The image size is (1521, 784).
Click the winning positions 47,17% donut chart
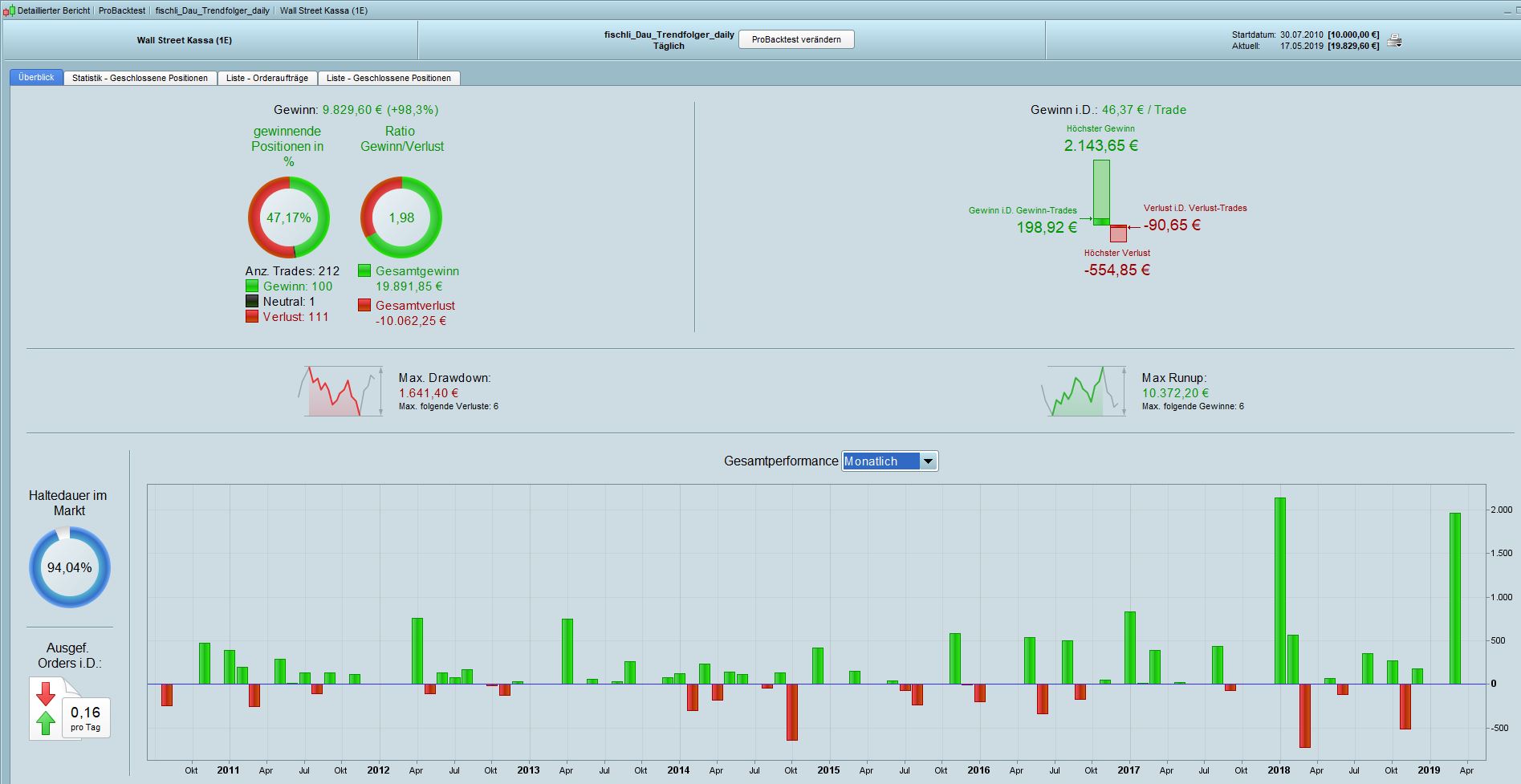tap(289, 217)
